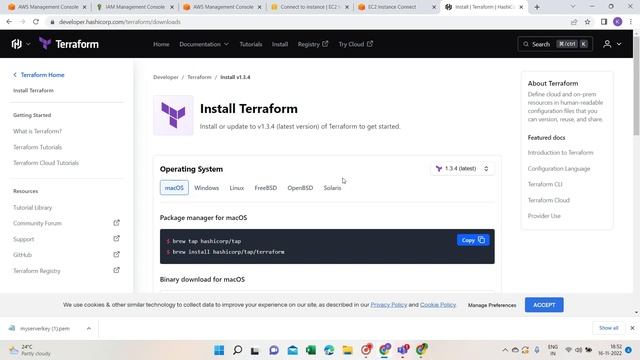Open the weather widget

(31, 350)
